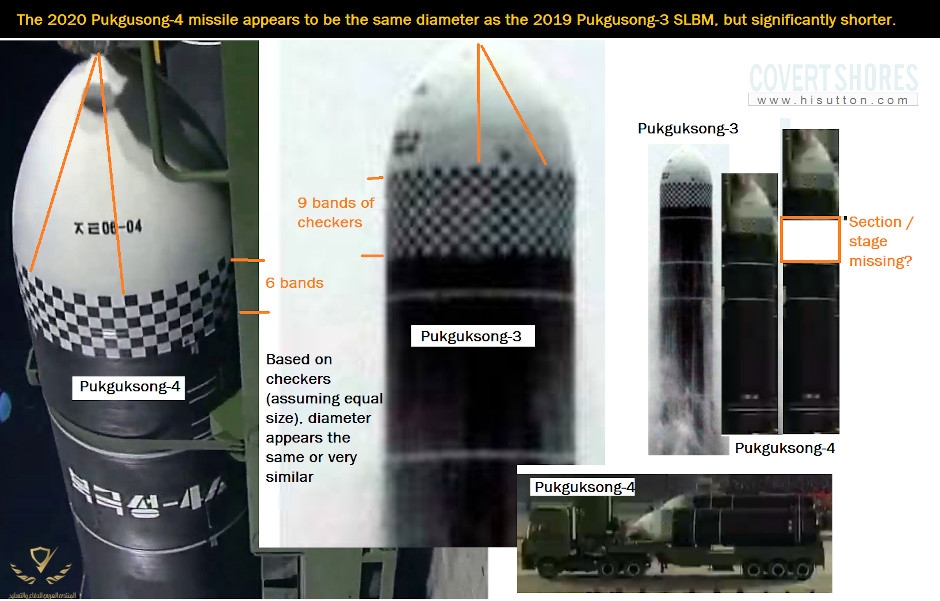940x601 pixels.
Task: Click the 'Pukguksong-4' label on left missile
Action: 129,387
